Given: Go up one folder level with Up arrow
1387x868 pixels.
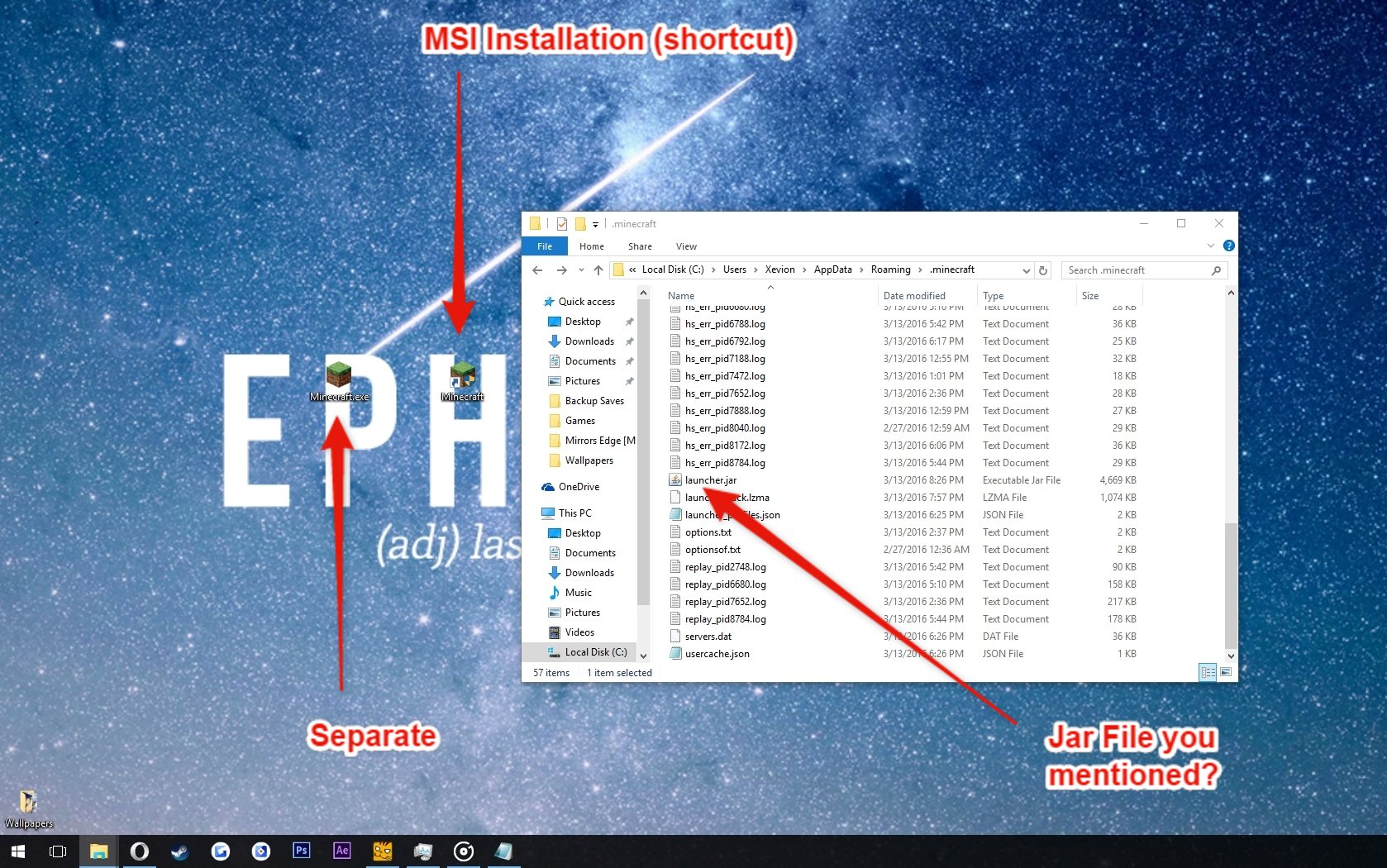Looking at the screenshot, I should pyautogui.click(x=598, y=270).
